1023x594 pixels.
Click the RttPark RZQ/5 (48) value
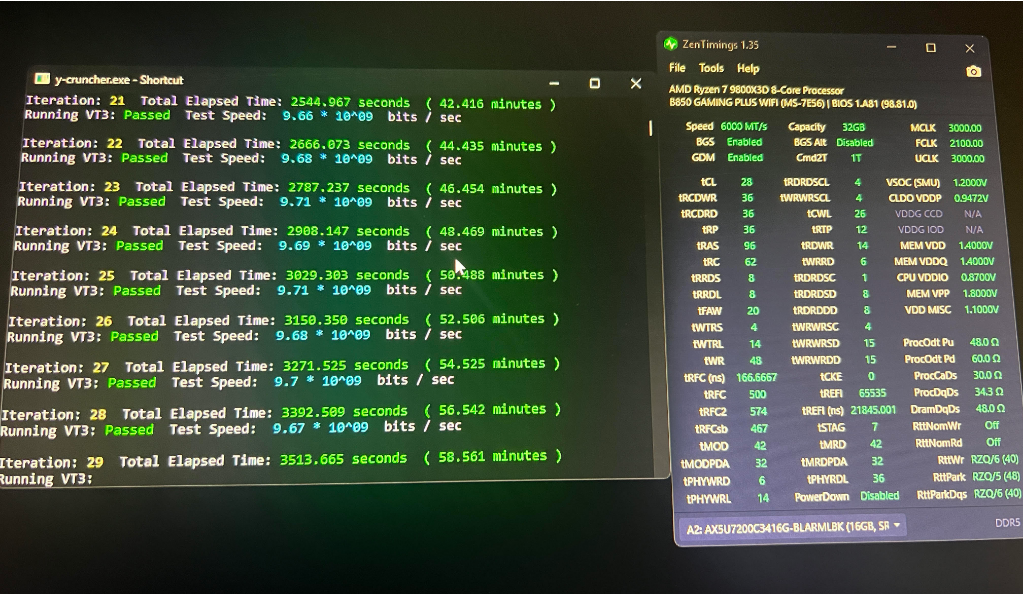click(996, 477)
